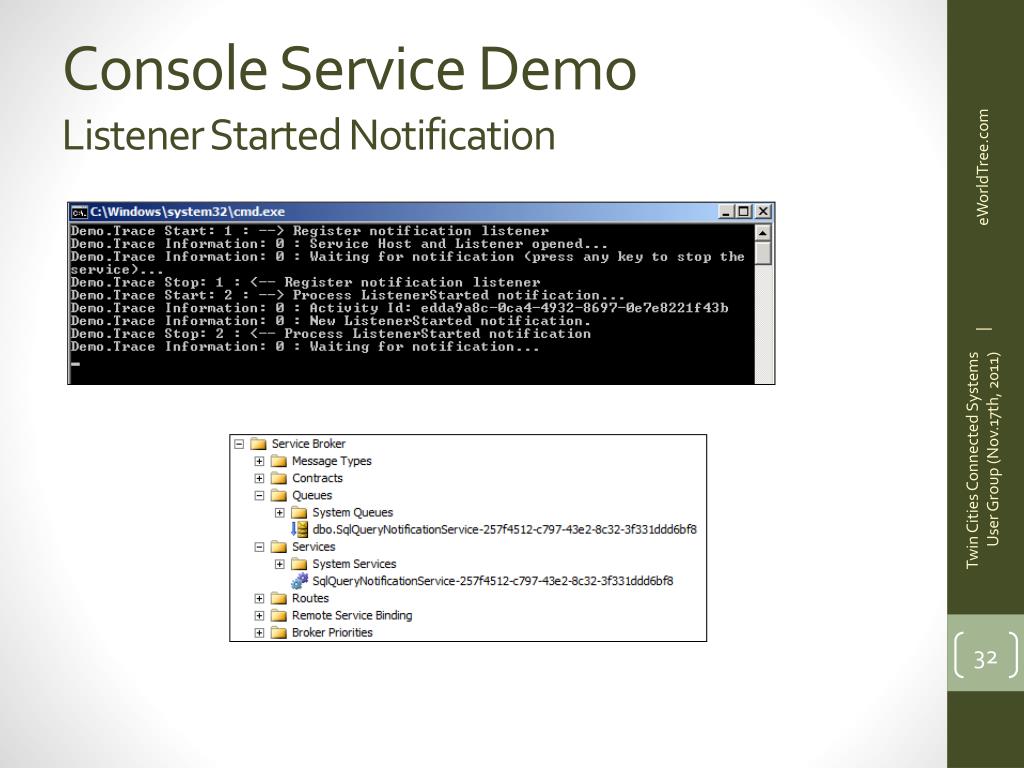The image size is (1024, 768).
Task: Select the System Services label
Action: point(354,564)
